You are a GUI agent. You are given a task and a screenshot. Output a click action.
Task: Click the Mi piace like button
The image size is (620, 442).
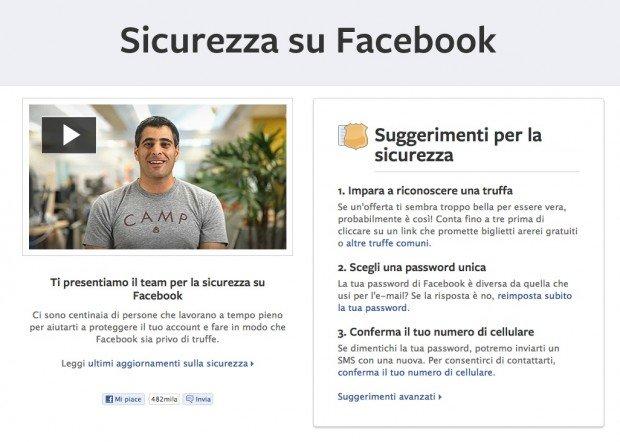pos(123,399)
